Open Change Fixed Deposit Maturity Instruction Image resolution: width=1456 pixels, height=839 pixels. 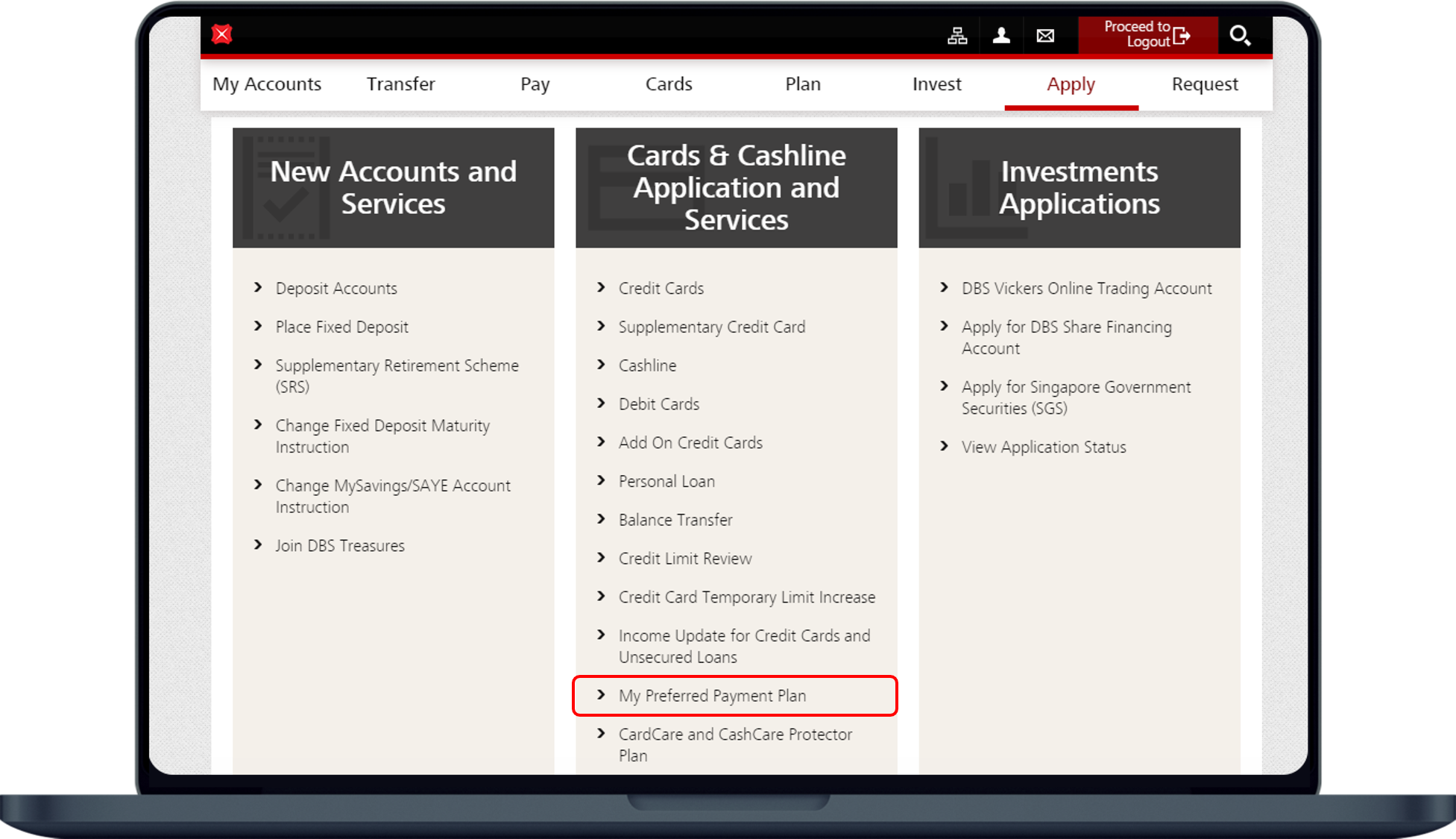click(x=382, y=436)
